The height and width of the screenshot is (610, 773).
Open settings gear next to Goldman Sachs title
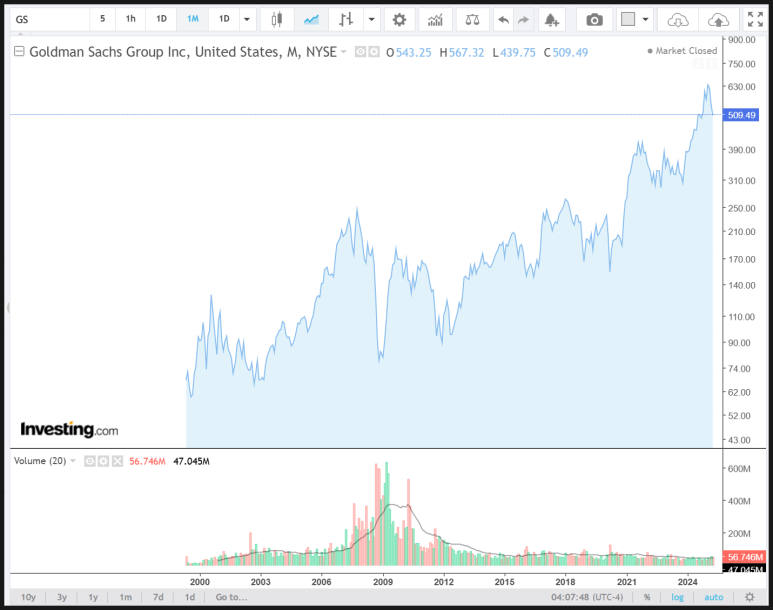(374, 52)
